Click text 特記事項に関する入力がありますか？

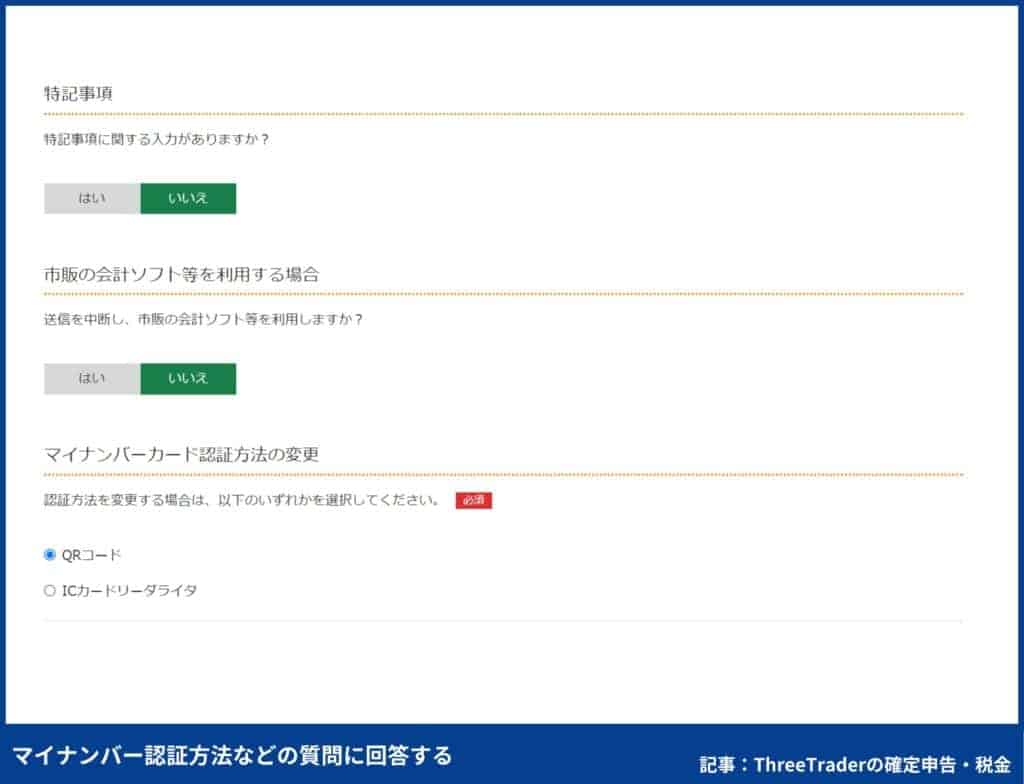[x=157, y=139]
